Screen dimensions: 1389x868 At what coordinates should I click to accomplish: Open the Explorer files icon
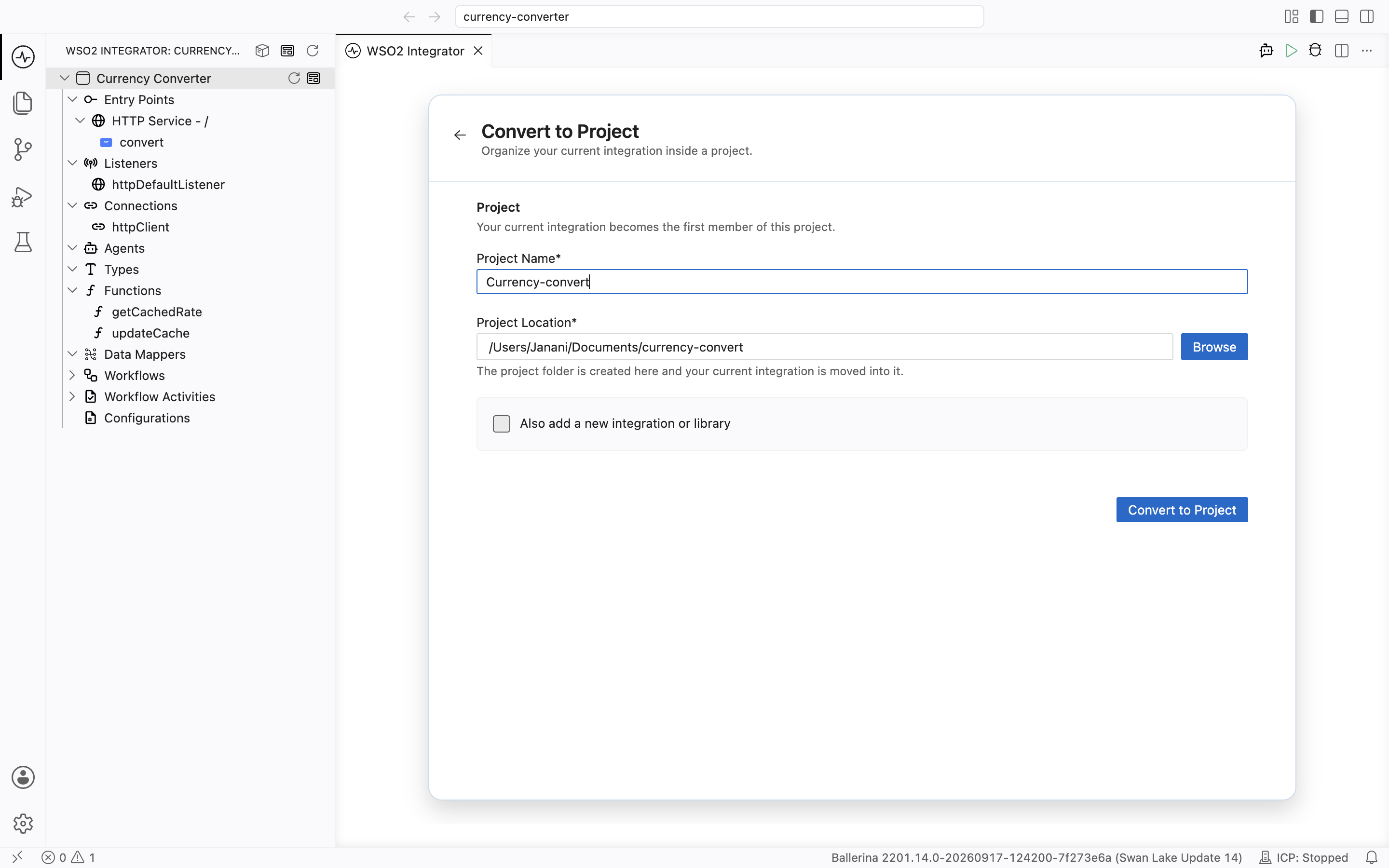click(23, 103)
